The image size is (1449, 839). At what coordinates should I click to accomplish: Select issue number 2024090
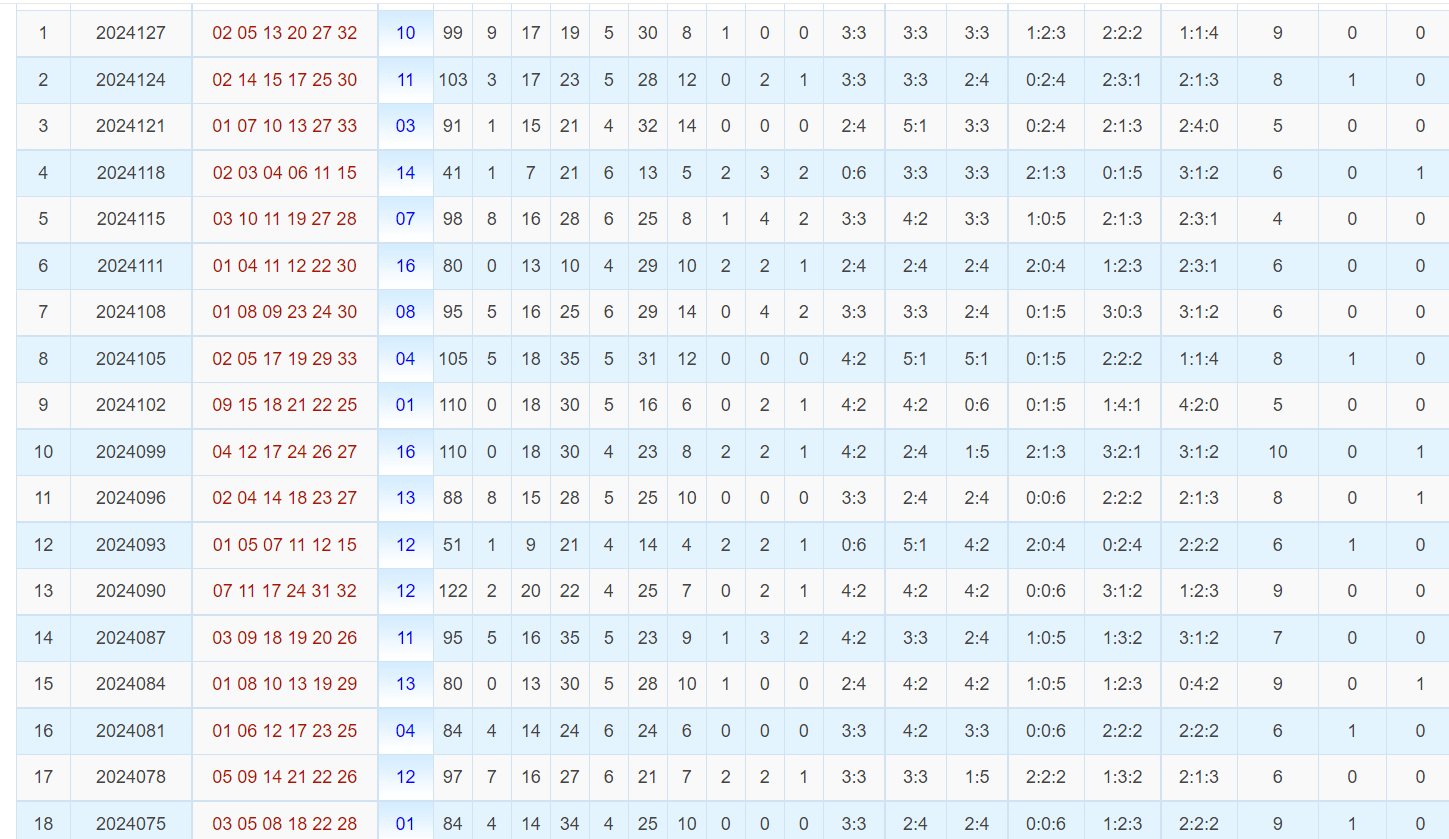click(x=131, y=591)
